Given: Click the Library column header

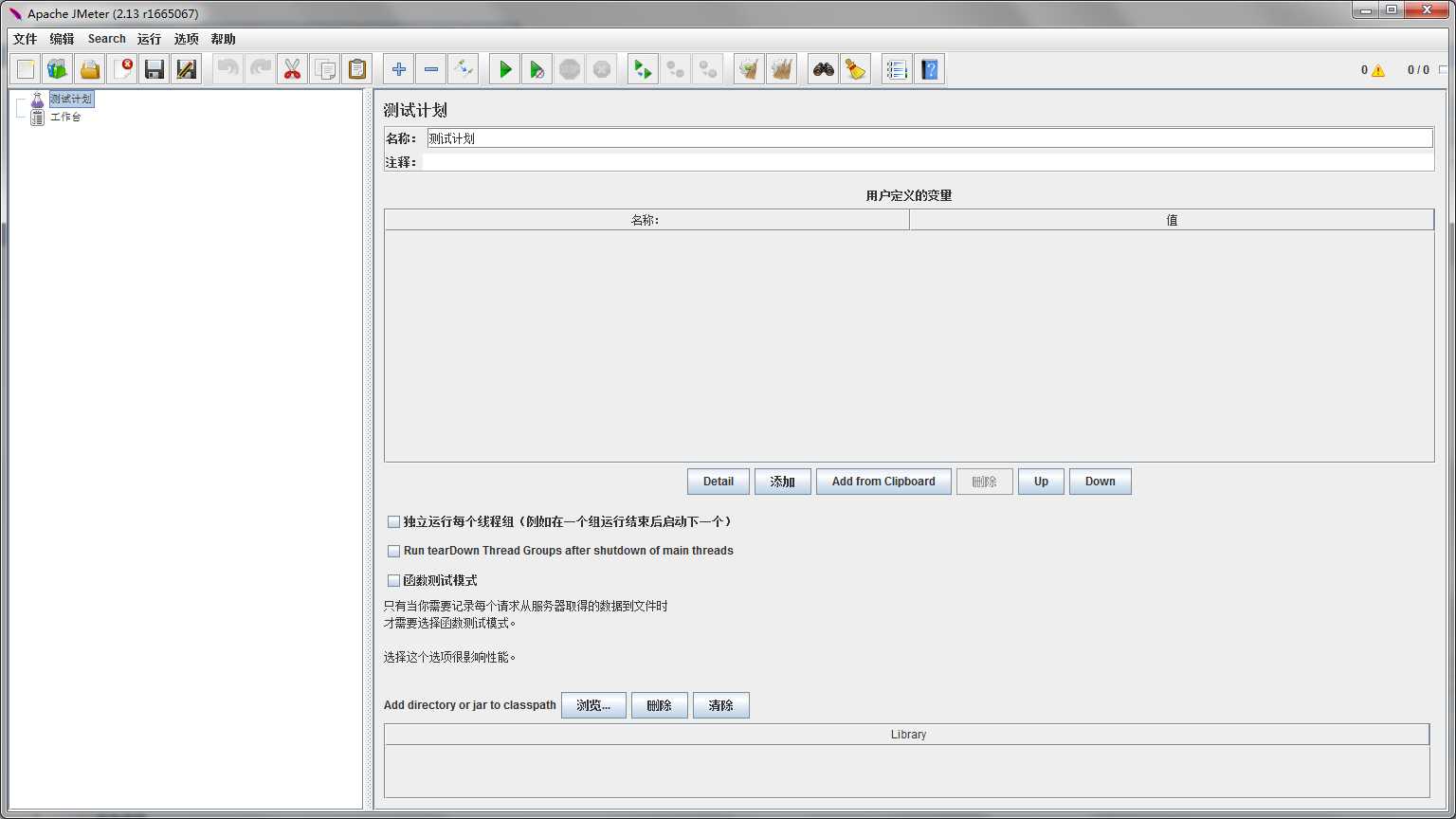Looking at the screenshot, I should [x=907, y=735].
